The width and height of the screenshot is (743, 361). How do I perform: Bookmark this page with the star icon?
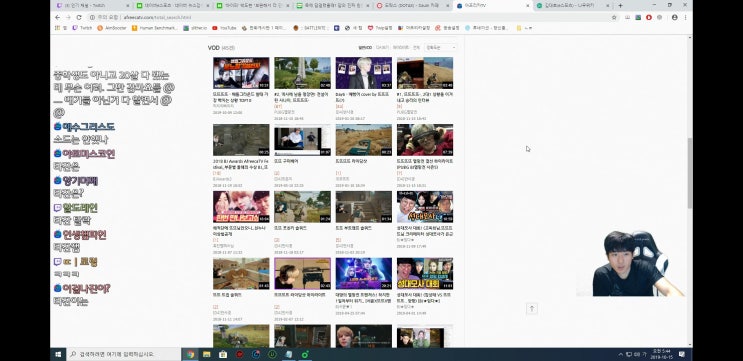pyautogui.click(x=614, y=17)
